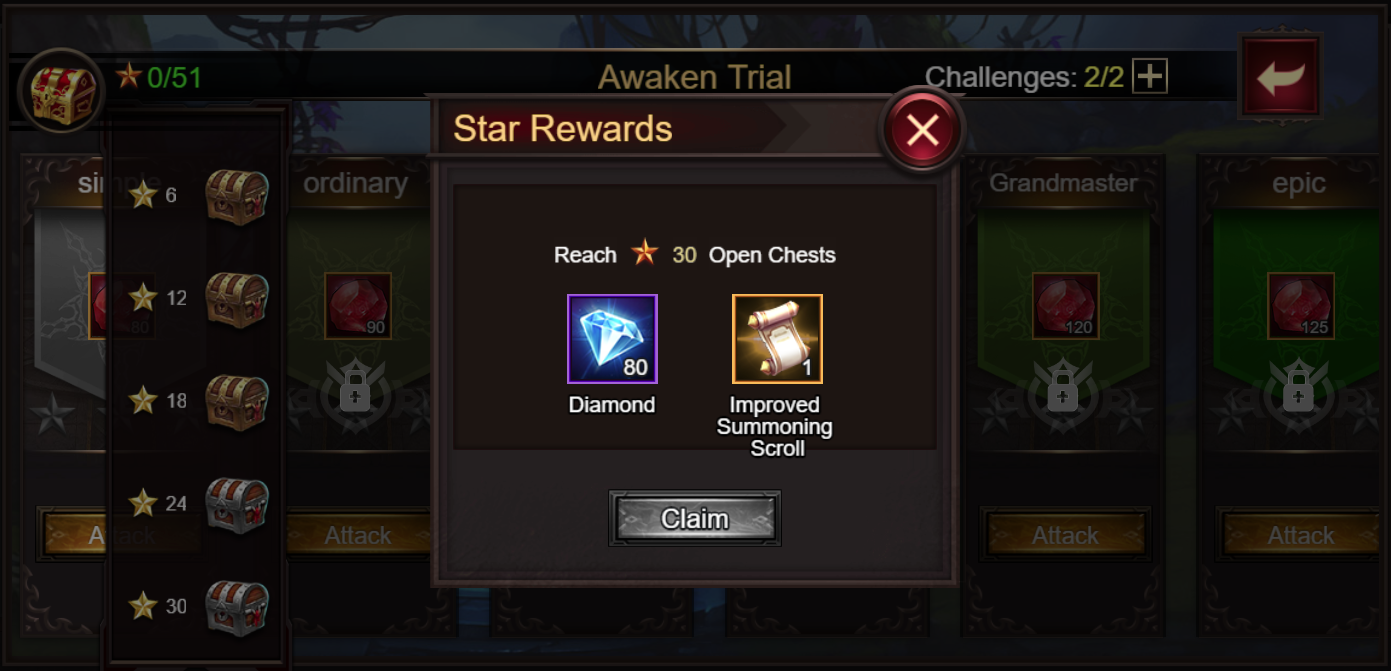Screen dimensions: 1391x671
Task: Select the 6-star reward chest
Action: tap(237, 196)
